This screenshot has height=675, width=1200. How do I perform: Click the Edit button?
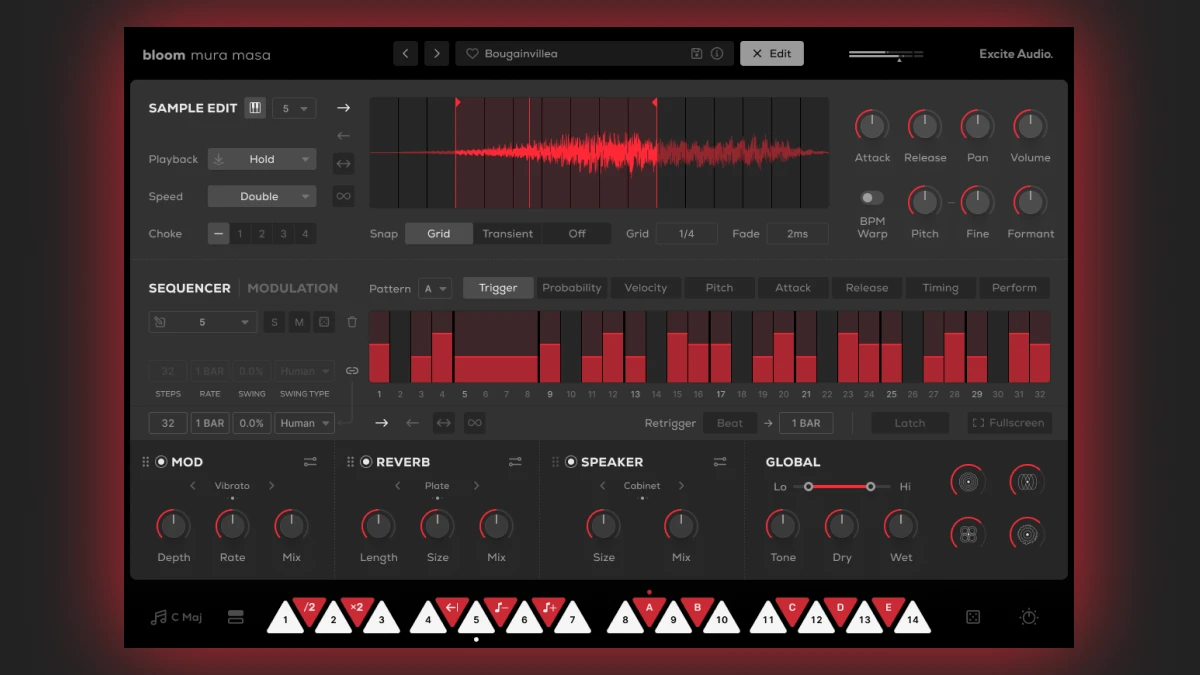[771, 54]
